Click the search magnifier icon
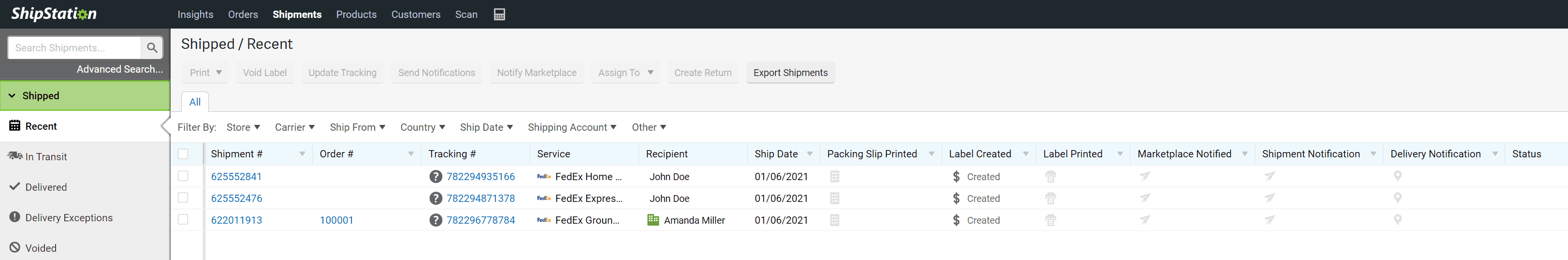This screenshot has height=260, width=1568. pos(152,47)
